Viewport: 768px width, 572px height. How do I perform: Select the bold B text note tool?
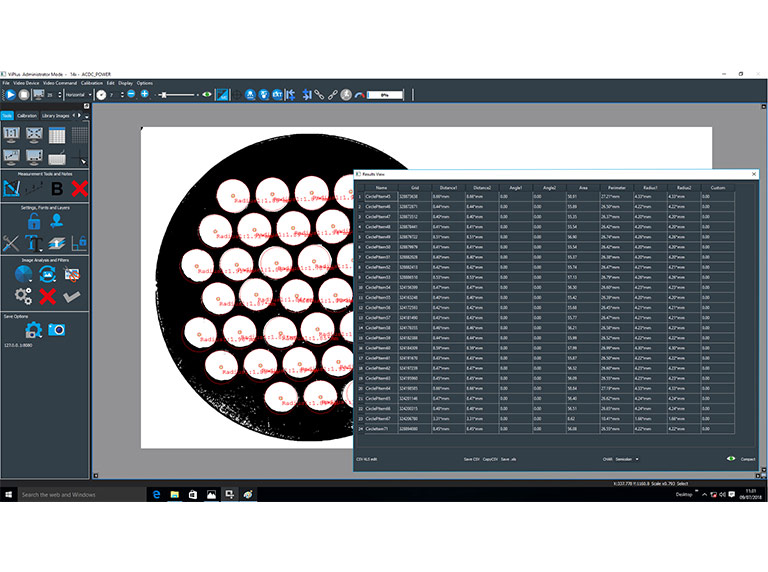57,188
